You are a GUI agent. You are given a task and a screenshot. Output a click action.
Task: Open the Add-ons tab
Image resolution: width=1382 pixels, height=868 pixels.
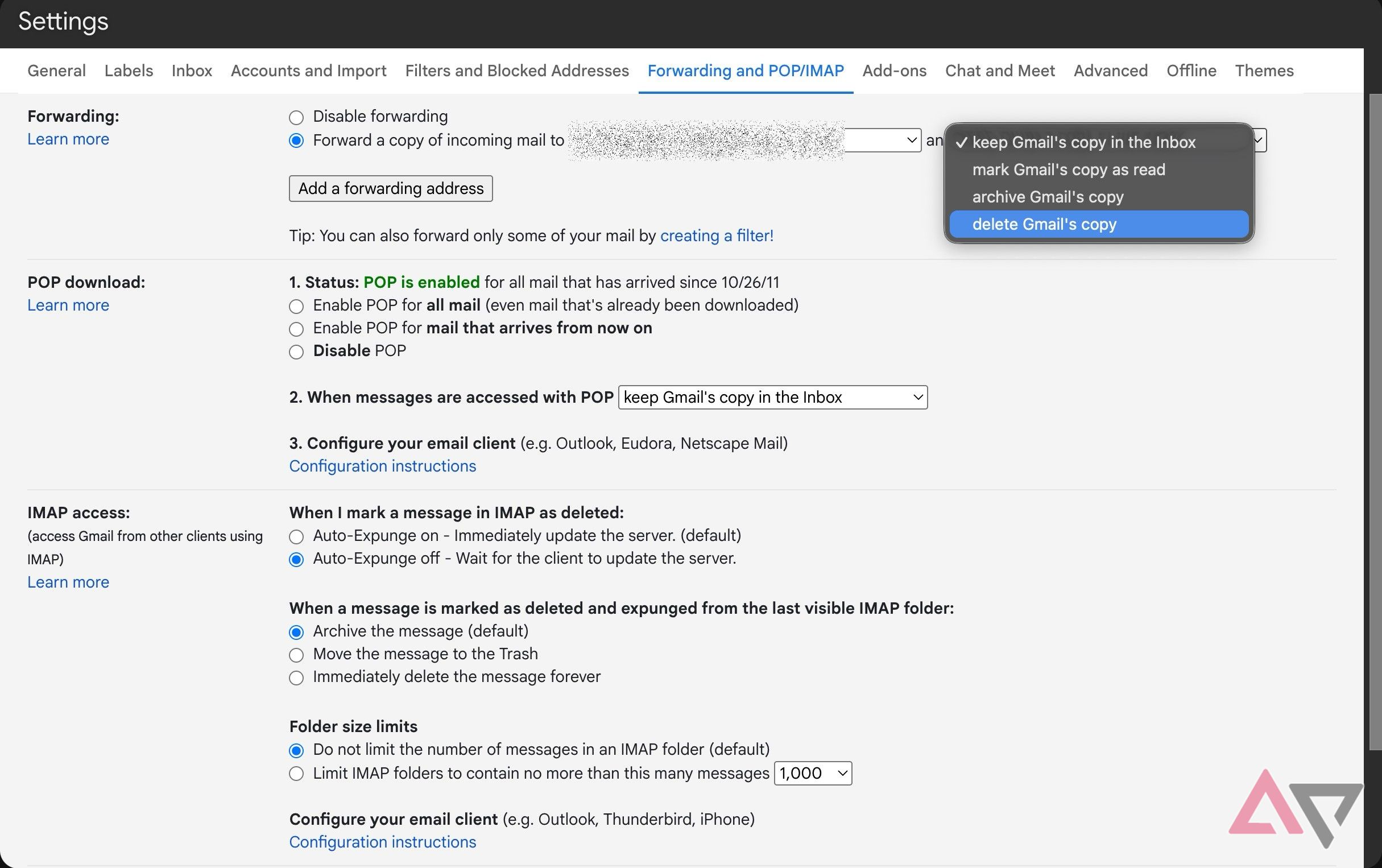click(x=894, y=71)
